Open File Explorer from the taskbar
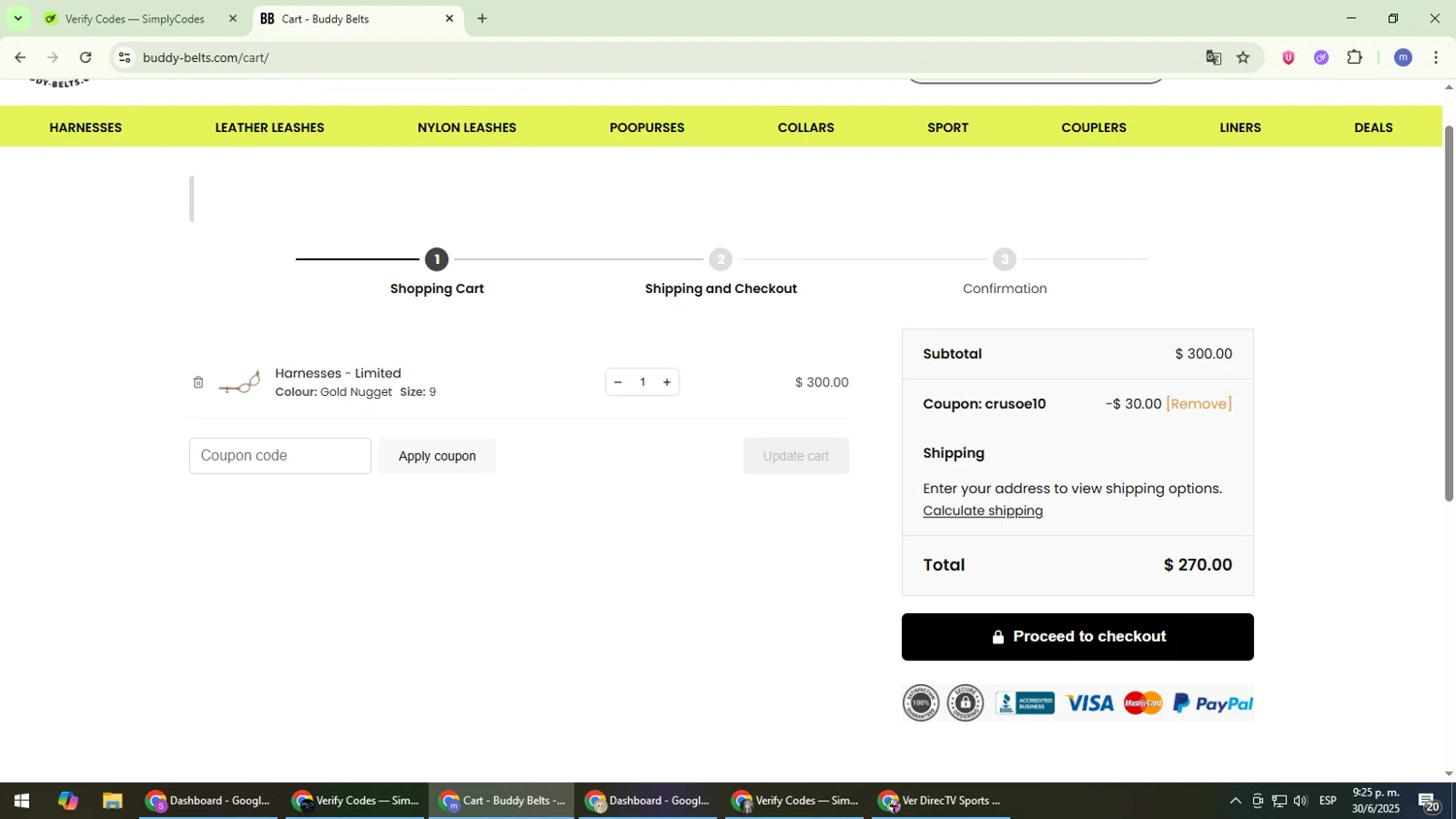This screenshot has width=1456, height=819. 113,802
